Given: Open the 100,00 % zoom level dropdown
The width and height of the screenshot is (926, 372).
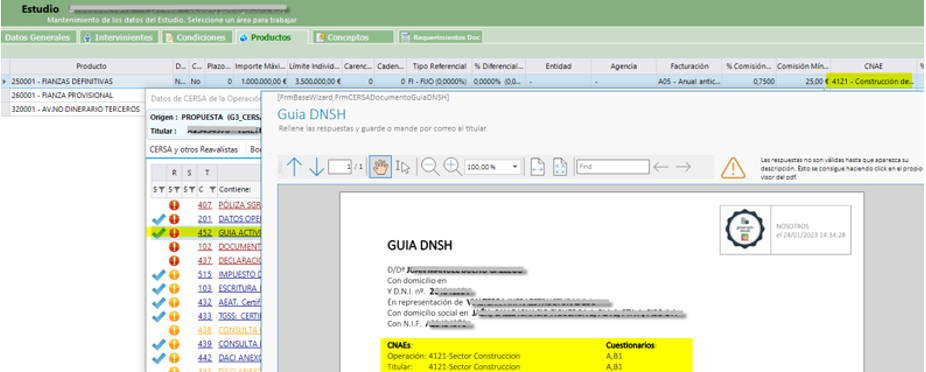Looking at the screenshot, I should coord(515,167).
